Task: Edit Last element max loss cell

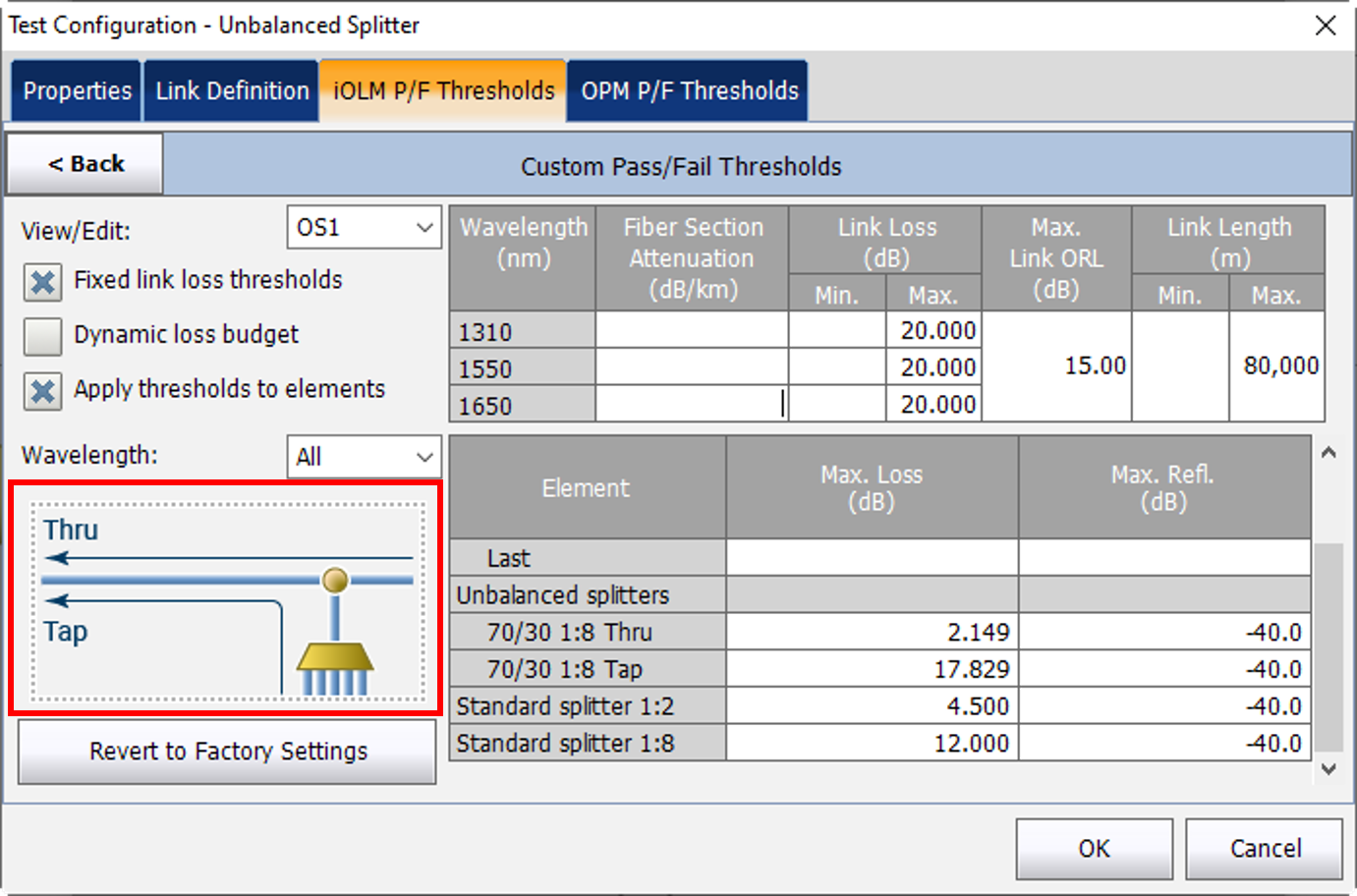Action: coord(873,558)
